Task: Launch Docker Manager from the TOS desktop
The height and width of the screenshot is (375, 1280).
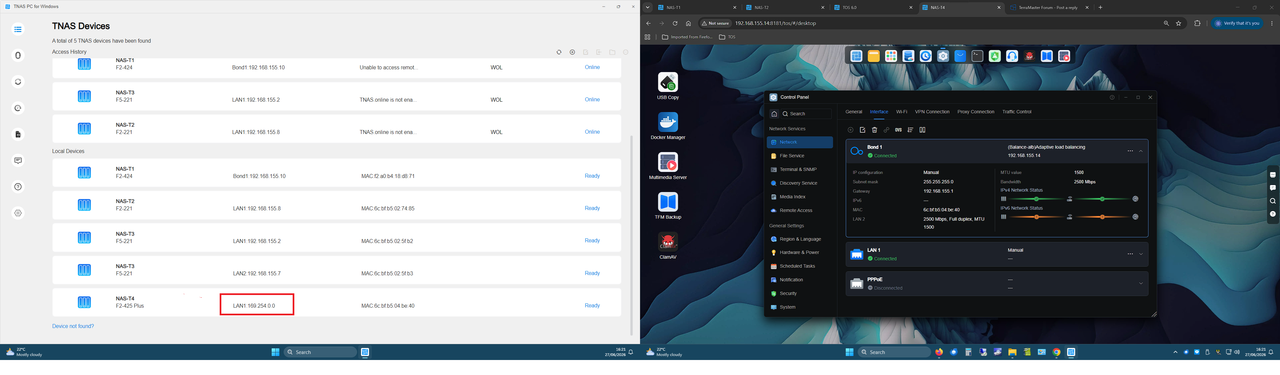Action: coord(668,125)
